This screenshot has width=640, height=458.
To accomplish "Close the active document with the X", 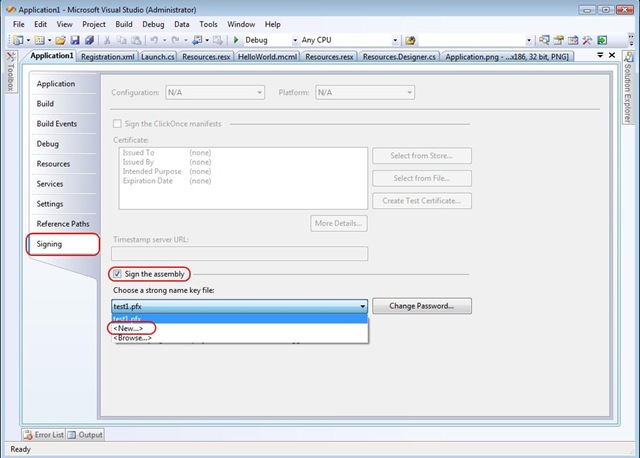I will click(612, 55).
